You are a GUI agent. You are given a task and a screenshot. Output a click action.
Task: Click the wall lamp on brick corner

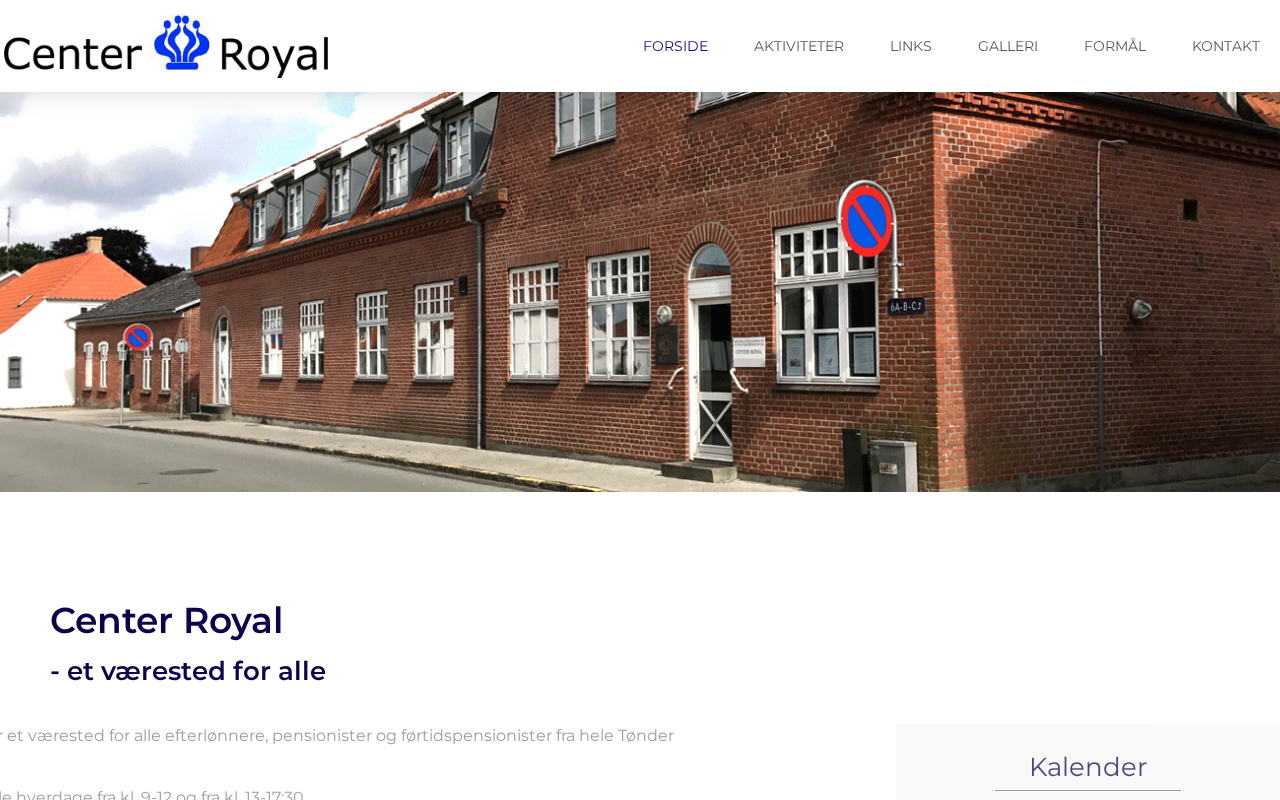[x=1140, y=310]
